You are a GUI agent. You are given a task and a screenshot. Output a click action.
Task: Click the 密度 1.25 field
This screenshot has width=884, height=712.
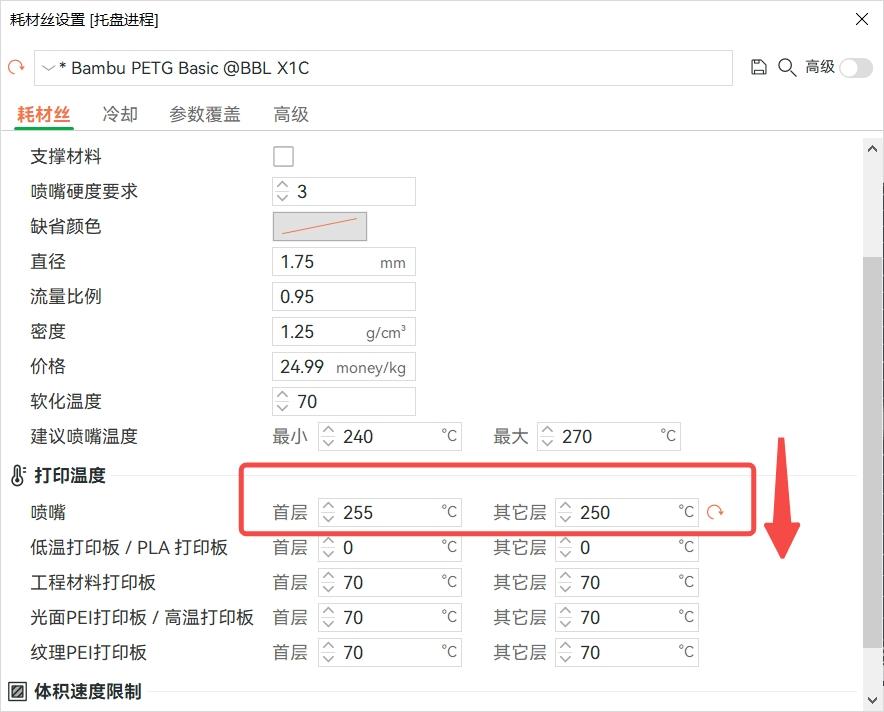point(344,331)
